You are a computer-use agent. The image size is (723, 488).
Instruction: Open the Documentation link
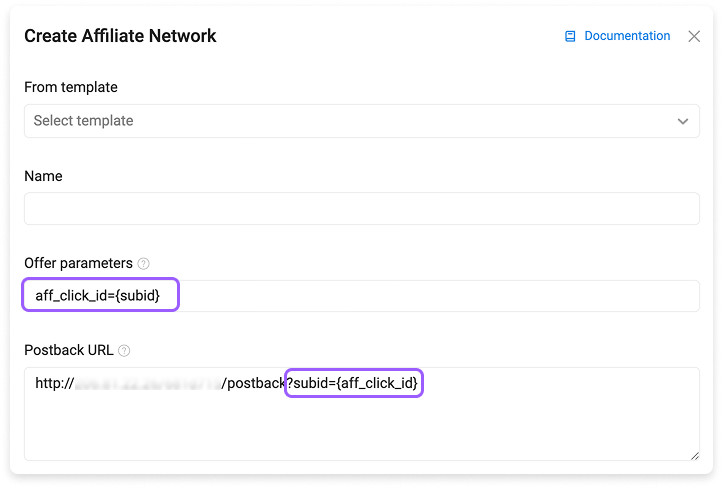627,36
